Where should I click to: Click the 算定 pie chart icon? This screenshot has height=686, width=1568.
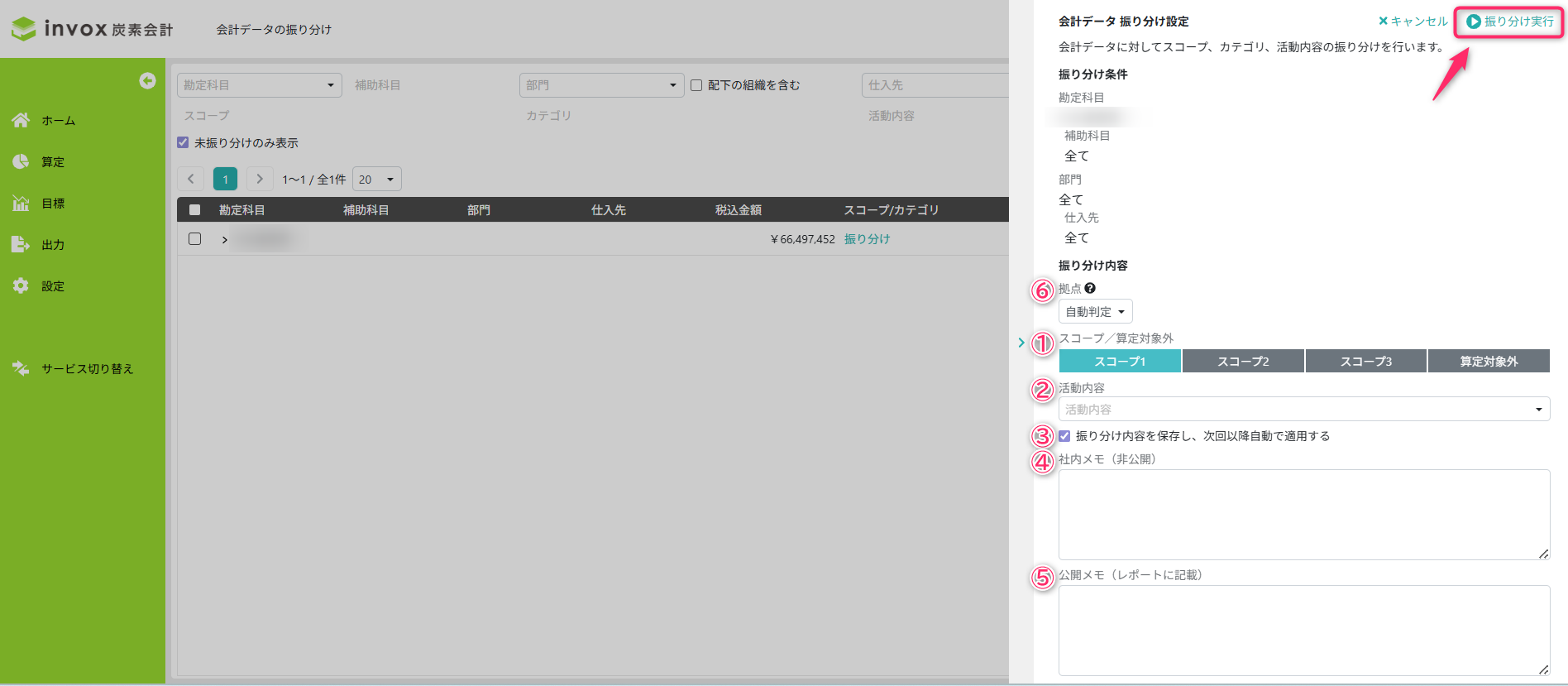(21, 161)
